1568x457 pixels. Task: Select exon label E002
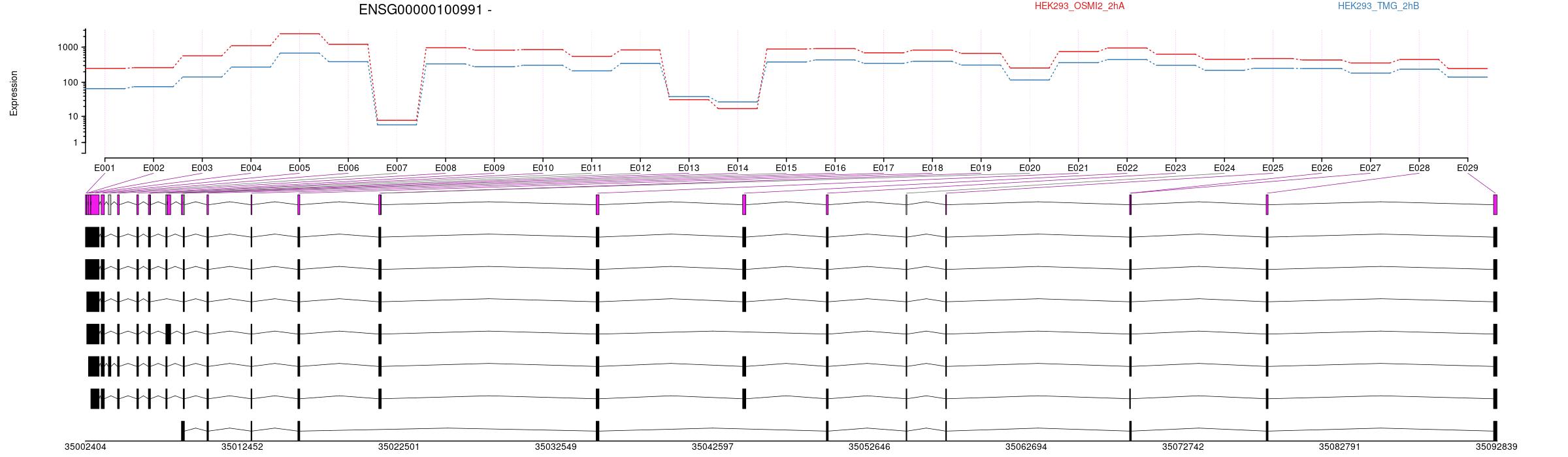click(x=154, y=168)
